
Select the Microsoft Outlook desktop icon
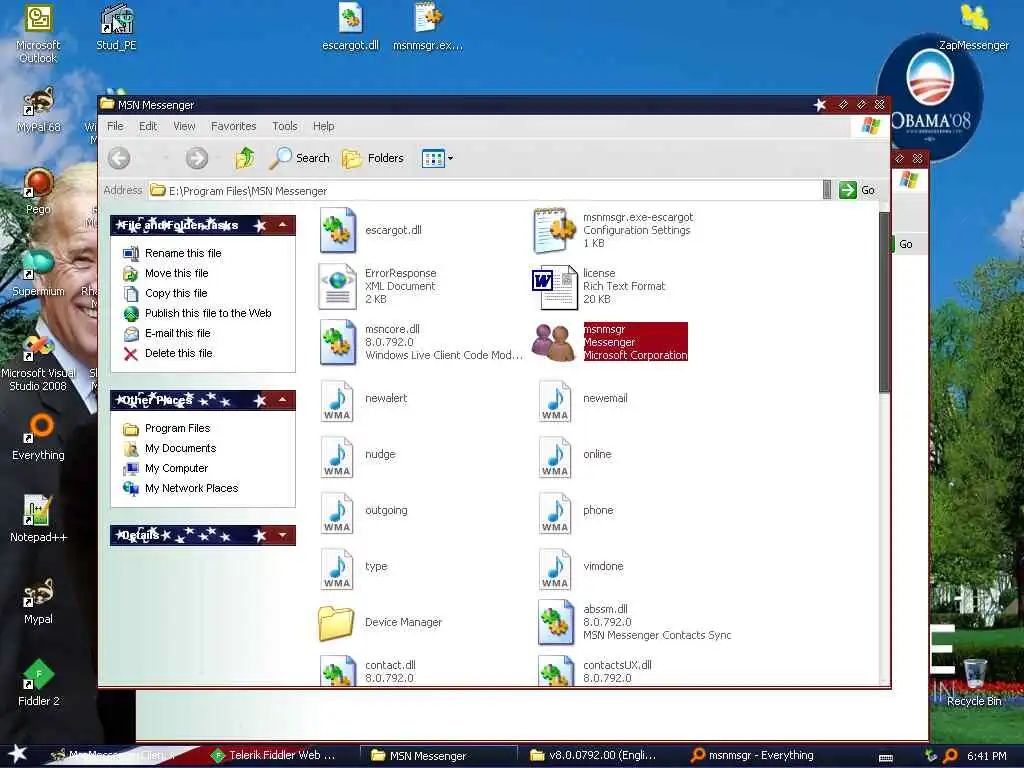[x=38, y=33]
